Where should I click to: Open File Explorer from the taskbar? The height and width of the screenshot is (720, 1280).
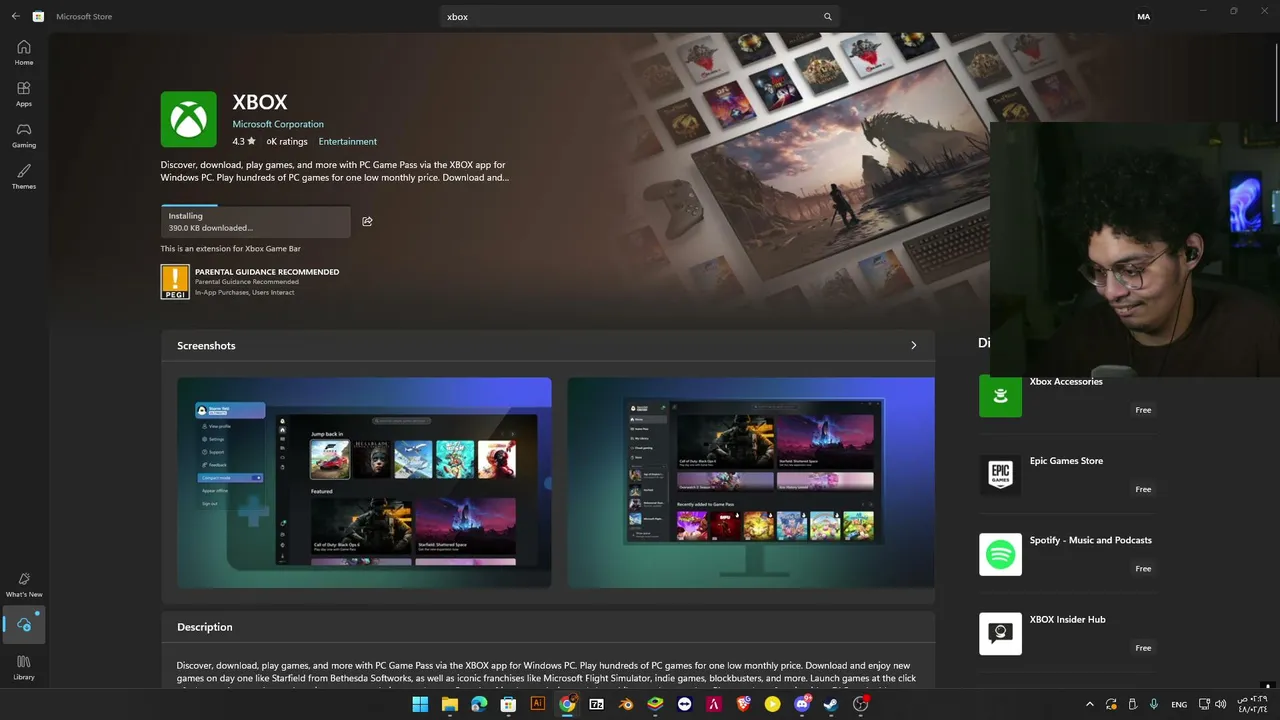[450, 704]
